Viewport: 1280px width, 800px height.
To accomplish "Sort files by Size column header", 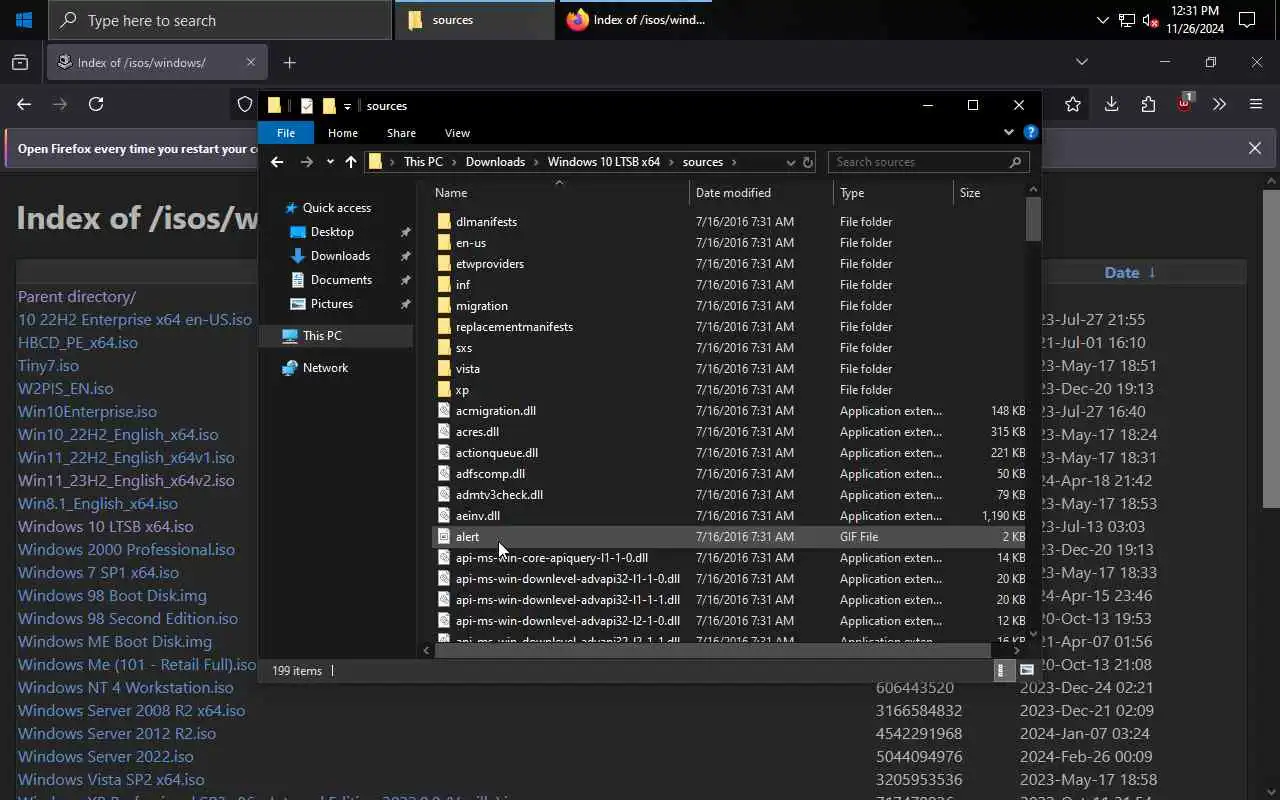I will point(989,193).
